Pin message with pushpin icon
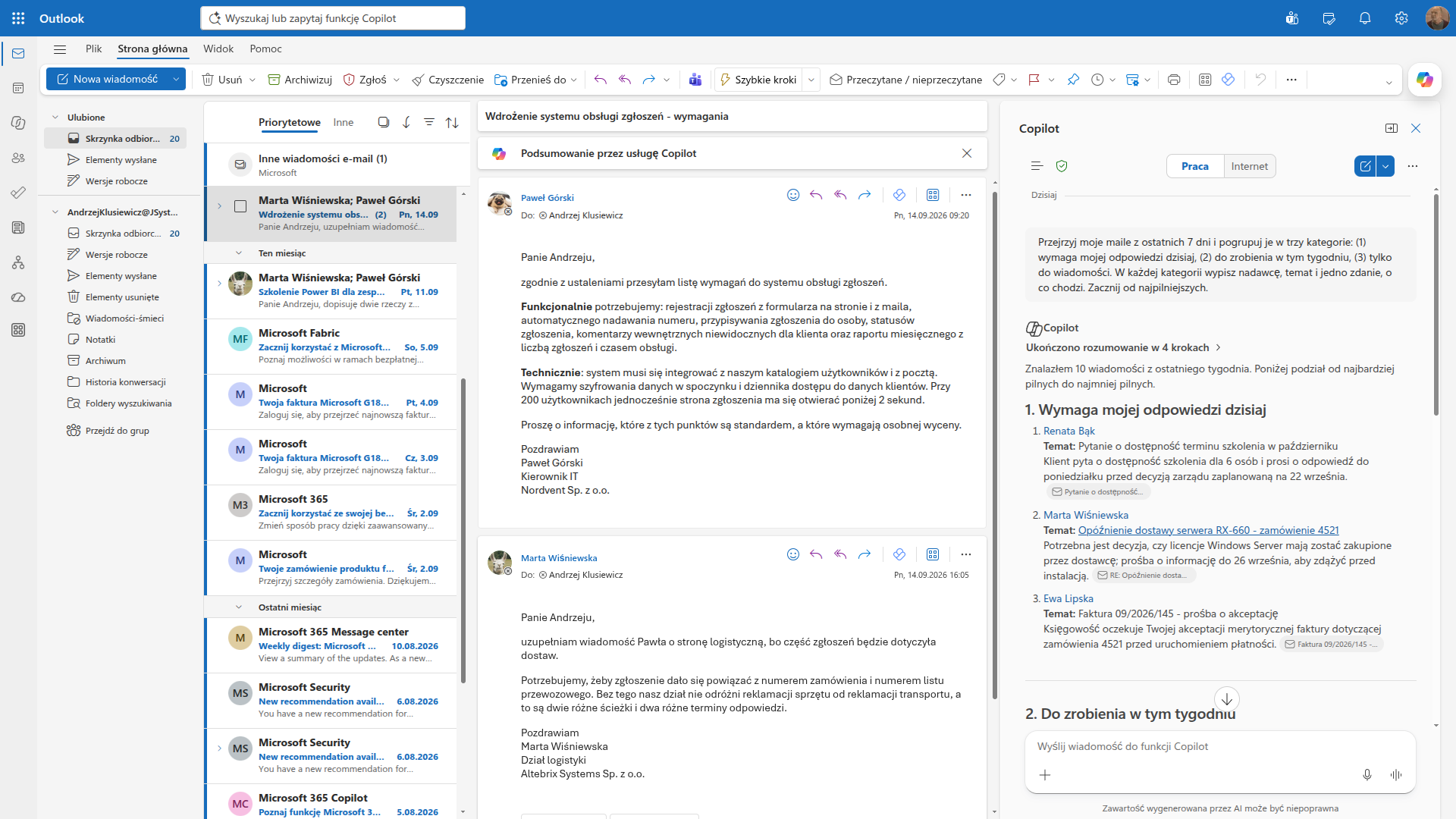This screenshot has width=1456, height=819. [x=1073, y=80]
